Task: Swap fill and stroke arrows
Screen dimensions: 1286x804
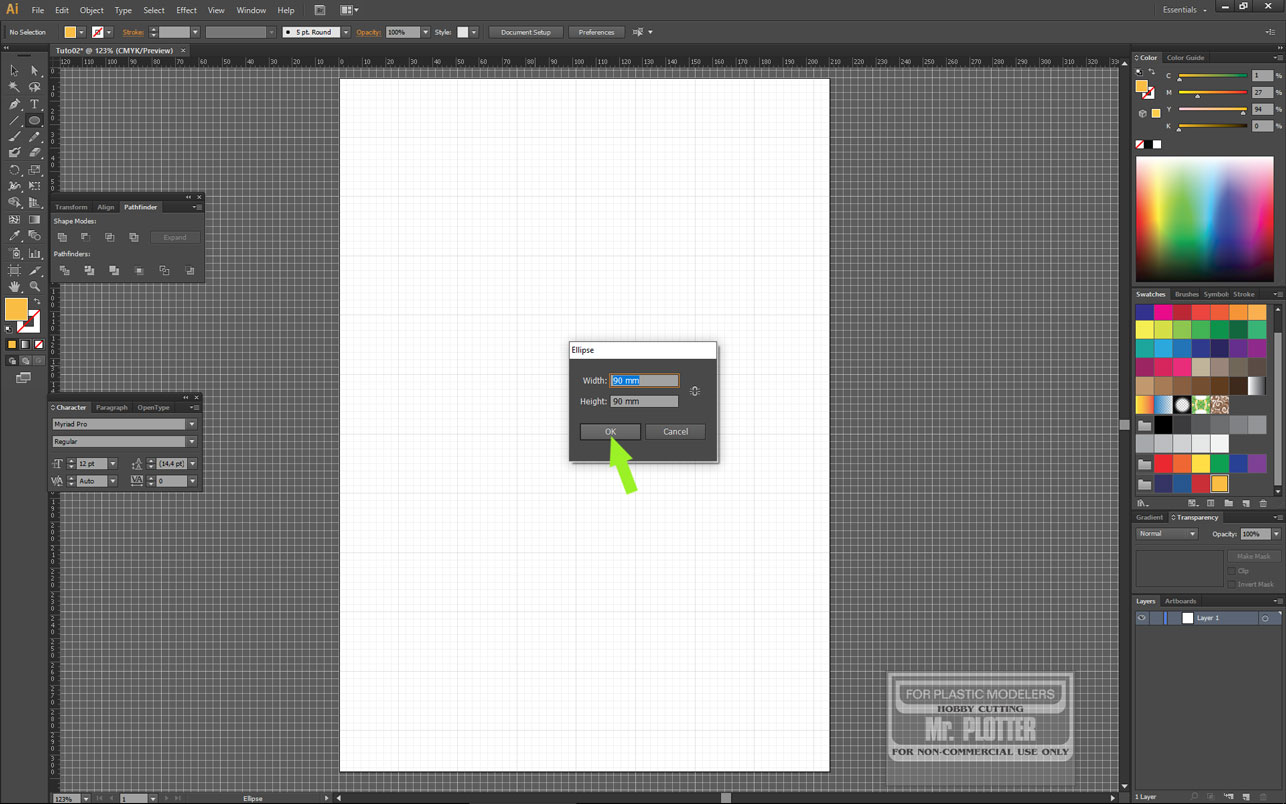Action: point(37,302)
